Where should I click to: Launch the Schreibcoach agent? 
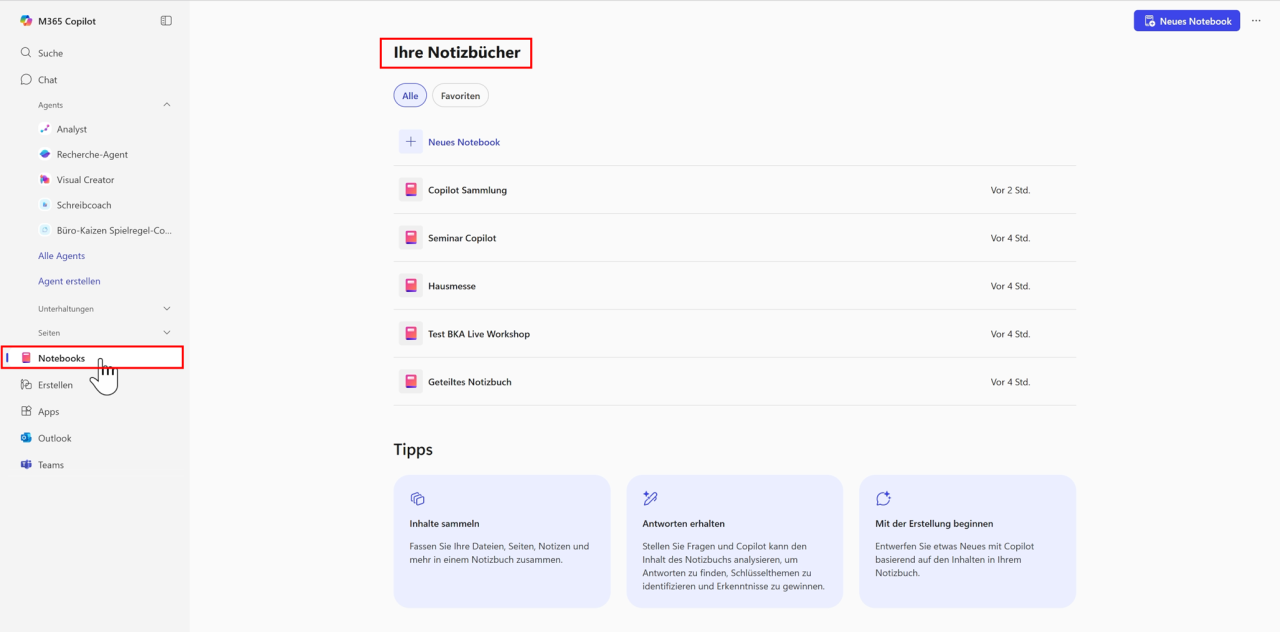coord(85,204)
